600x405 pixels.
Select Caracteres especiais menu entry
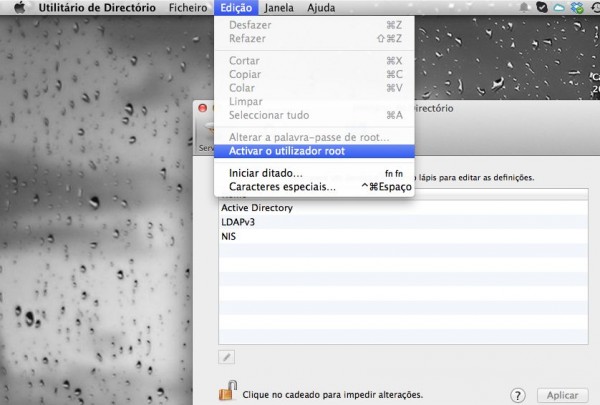pyautogui.click(x=314, y=187)
